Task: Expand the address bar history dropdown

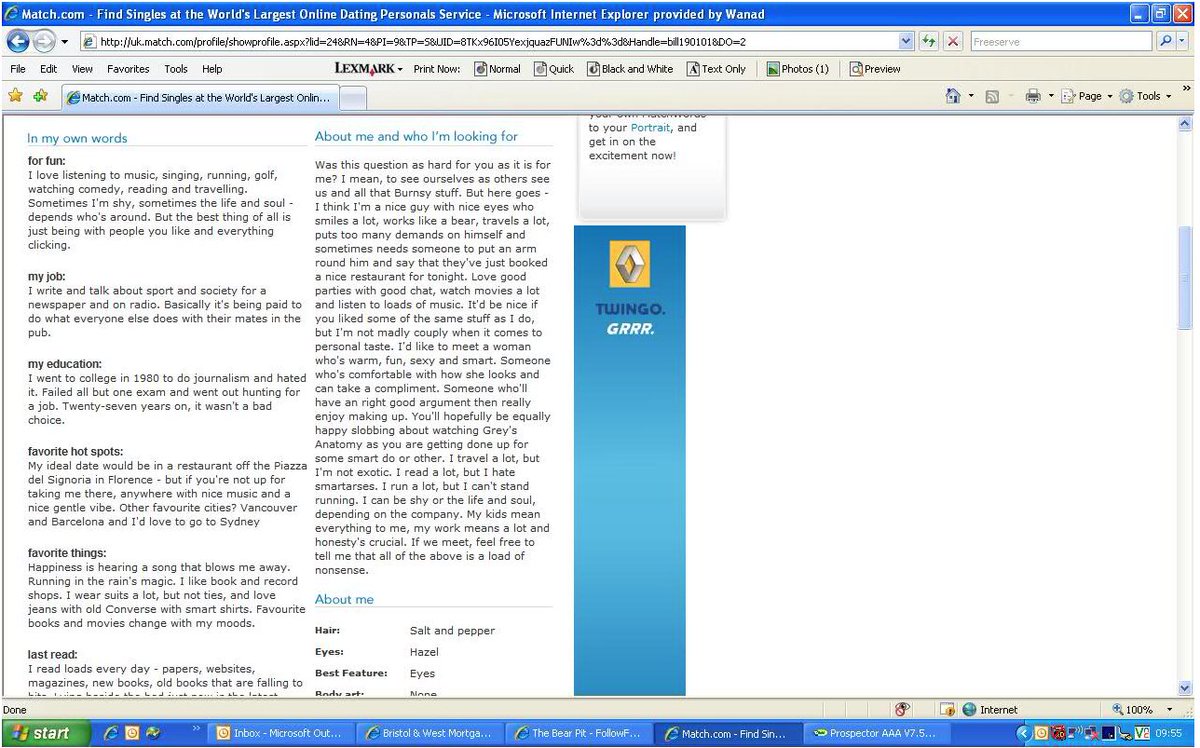Action: (x=906, y=42)
